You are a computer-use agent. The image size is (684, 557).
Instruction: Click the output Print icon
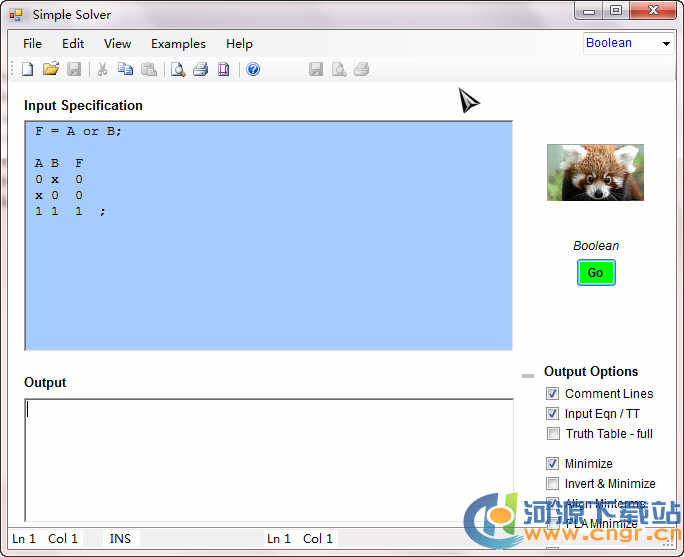tap(362, 69)
